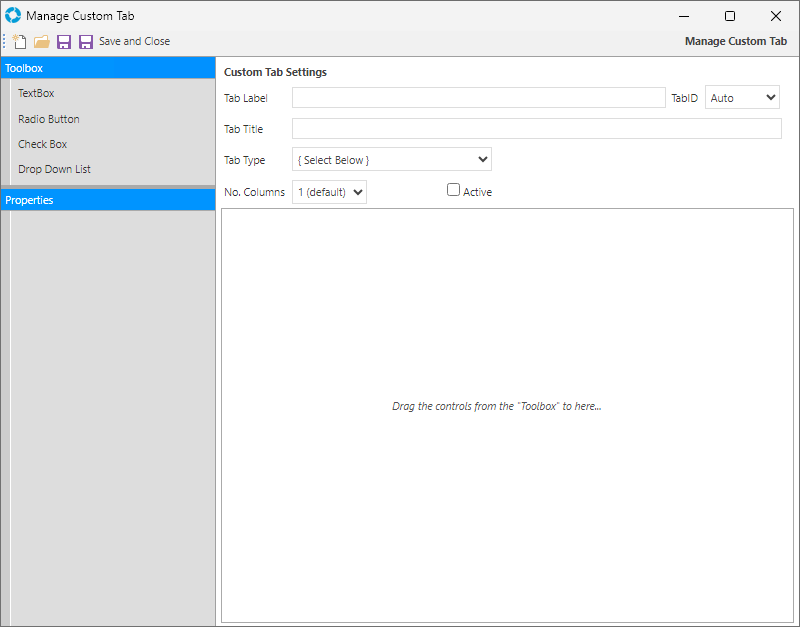Image resolution: width=800 pixels, height=627 pixels.
Task: Select Drop Down List in Toolbox
Action: (54, 169)
